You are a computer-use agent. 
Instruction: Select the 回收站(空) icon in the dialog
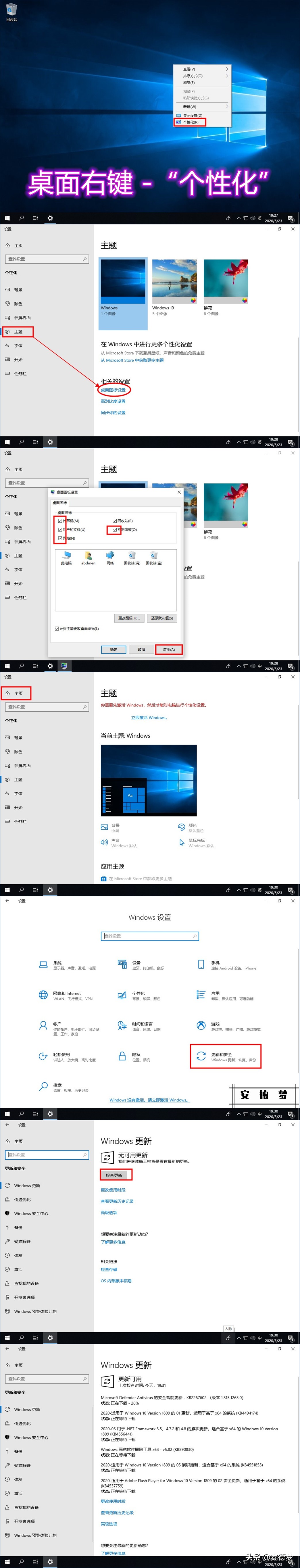tap(154, 558)
